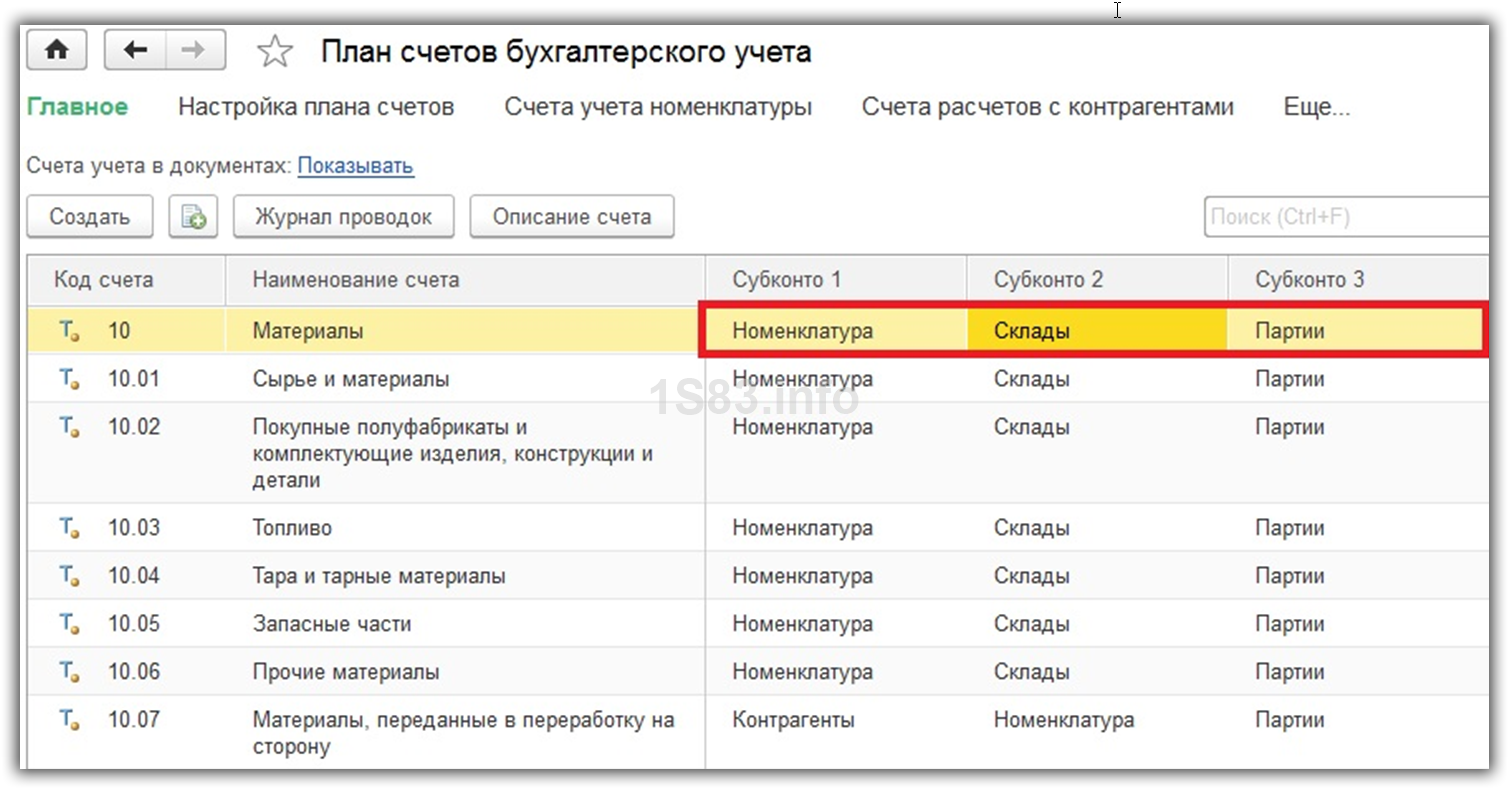The height and width of the screenshot is (789, 1509).
Task: Open Журнал проводок
Action: coord(343,217)
